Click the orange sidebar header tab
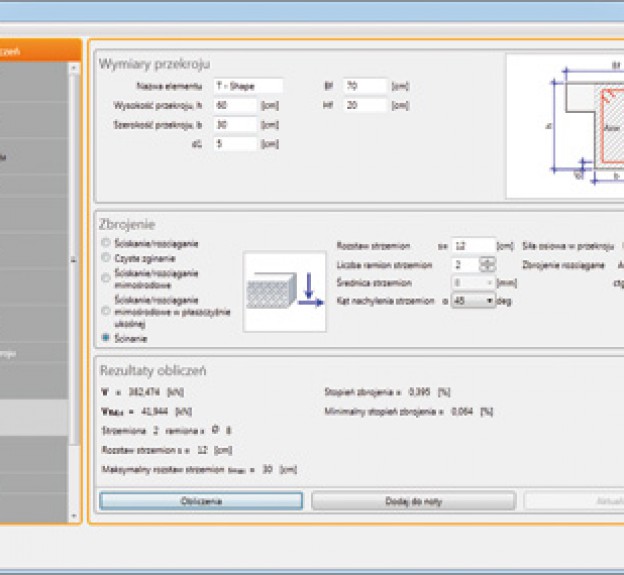 click(40, 49)
